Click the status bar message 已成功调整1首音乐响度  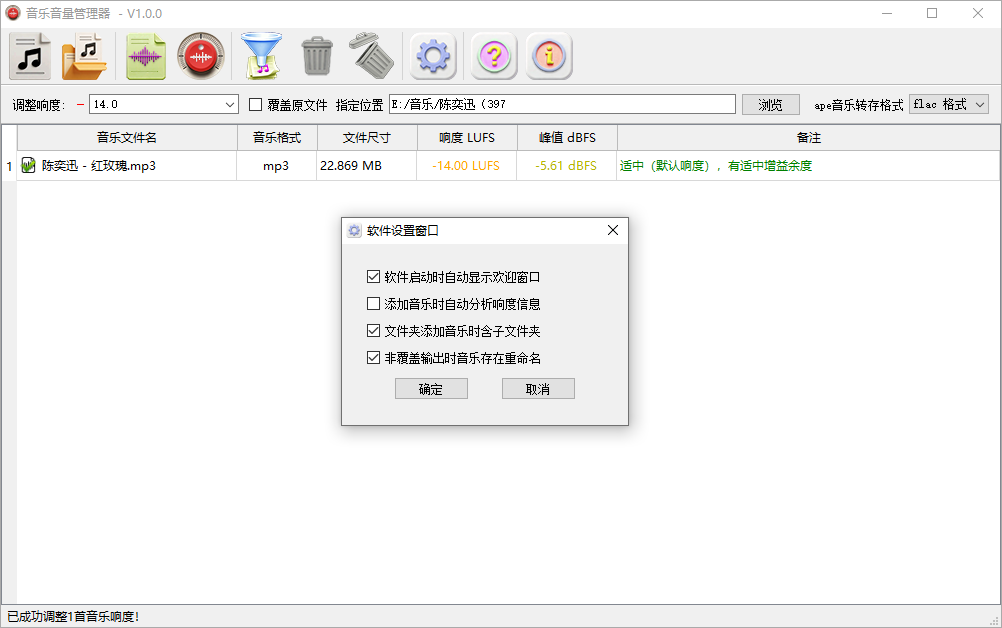coord(73,617)
